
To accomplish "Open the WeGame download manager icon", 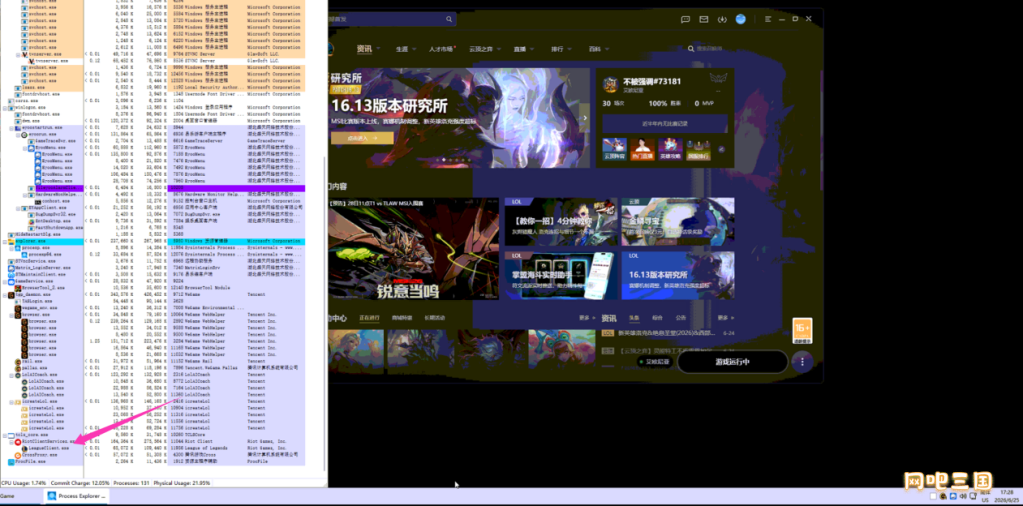I will point(722,20).
